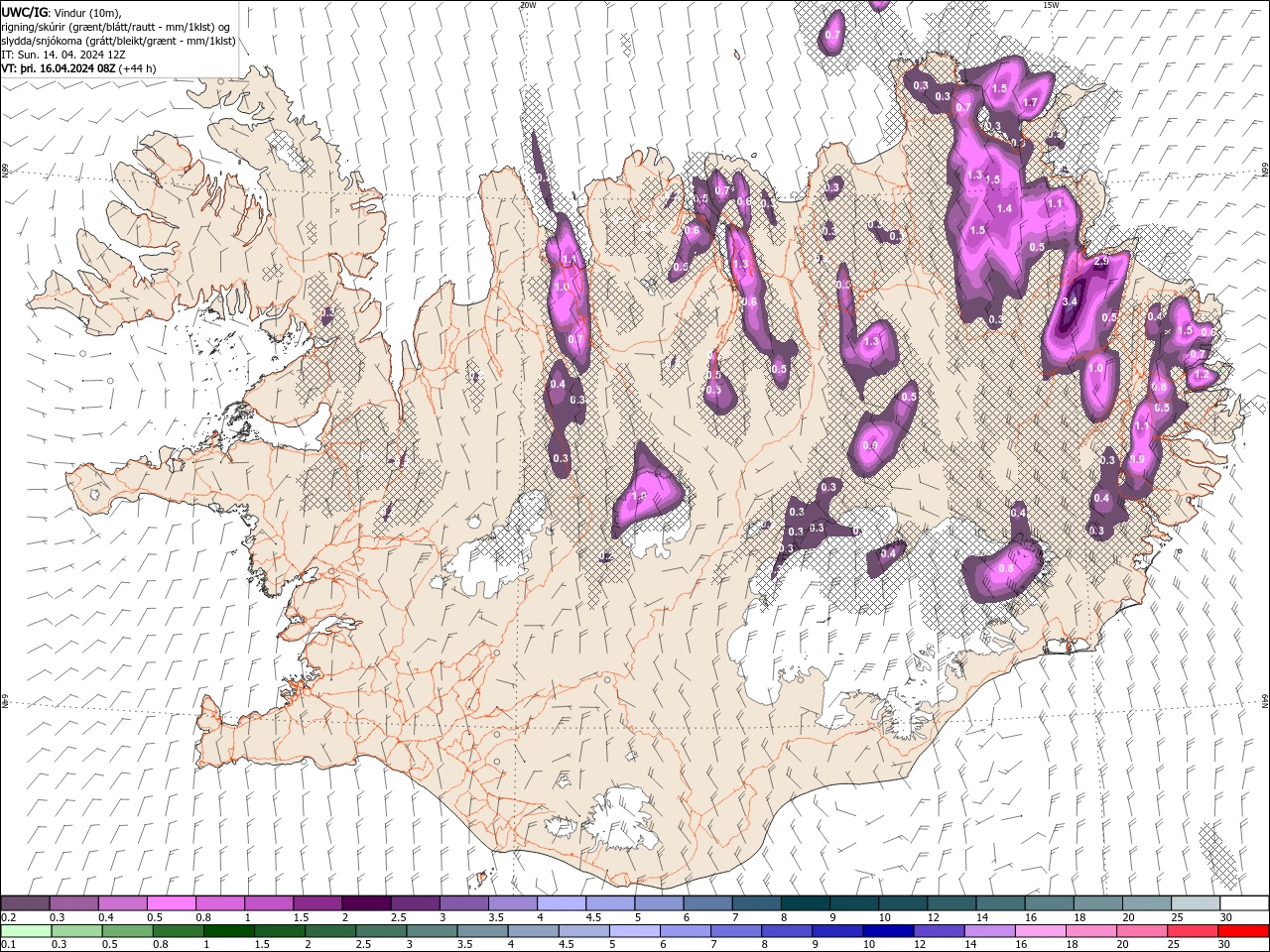
Task: Pick the darkest purple swatch labeled 2 in upper legend
Action: [366, 903]
